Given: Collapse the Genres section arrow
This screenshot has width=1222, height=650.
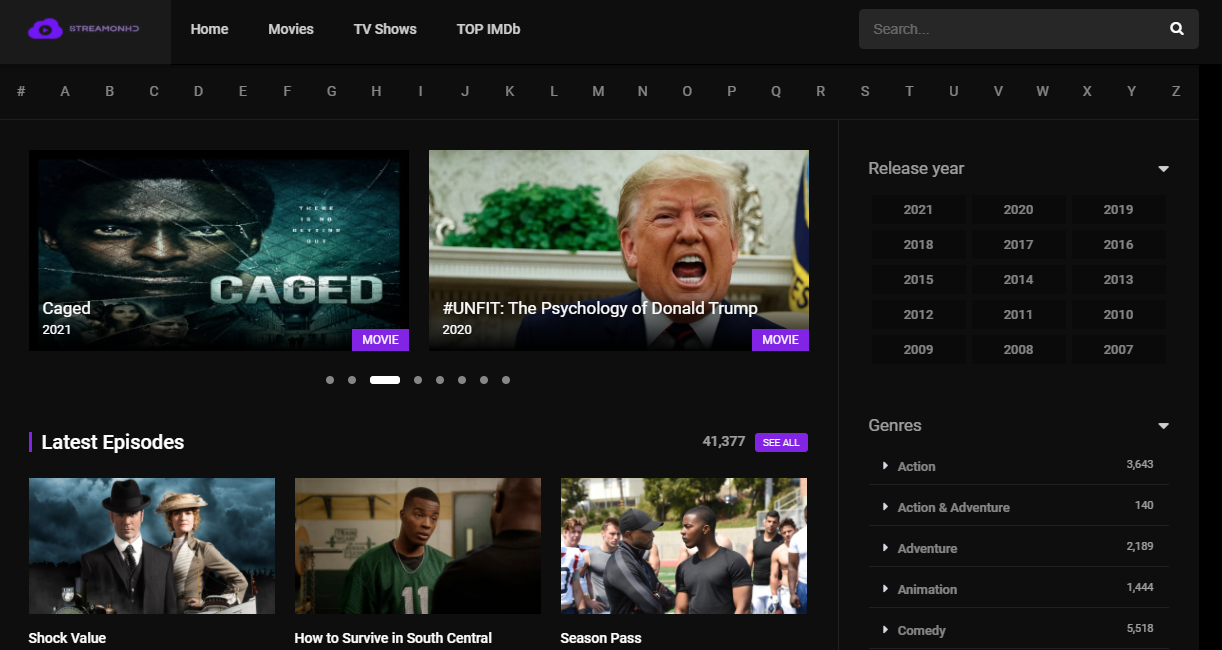Looking at the screenshot, I should 1163,426.
